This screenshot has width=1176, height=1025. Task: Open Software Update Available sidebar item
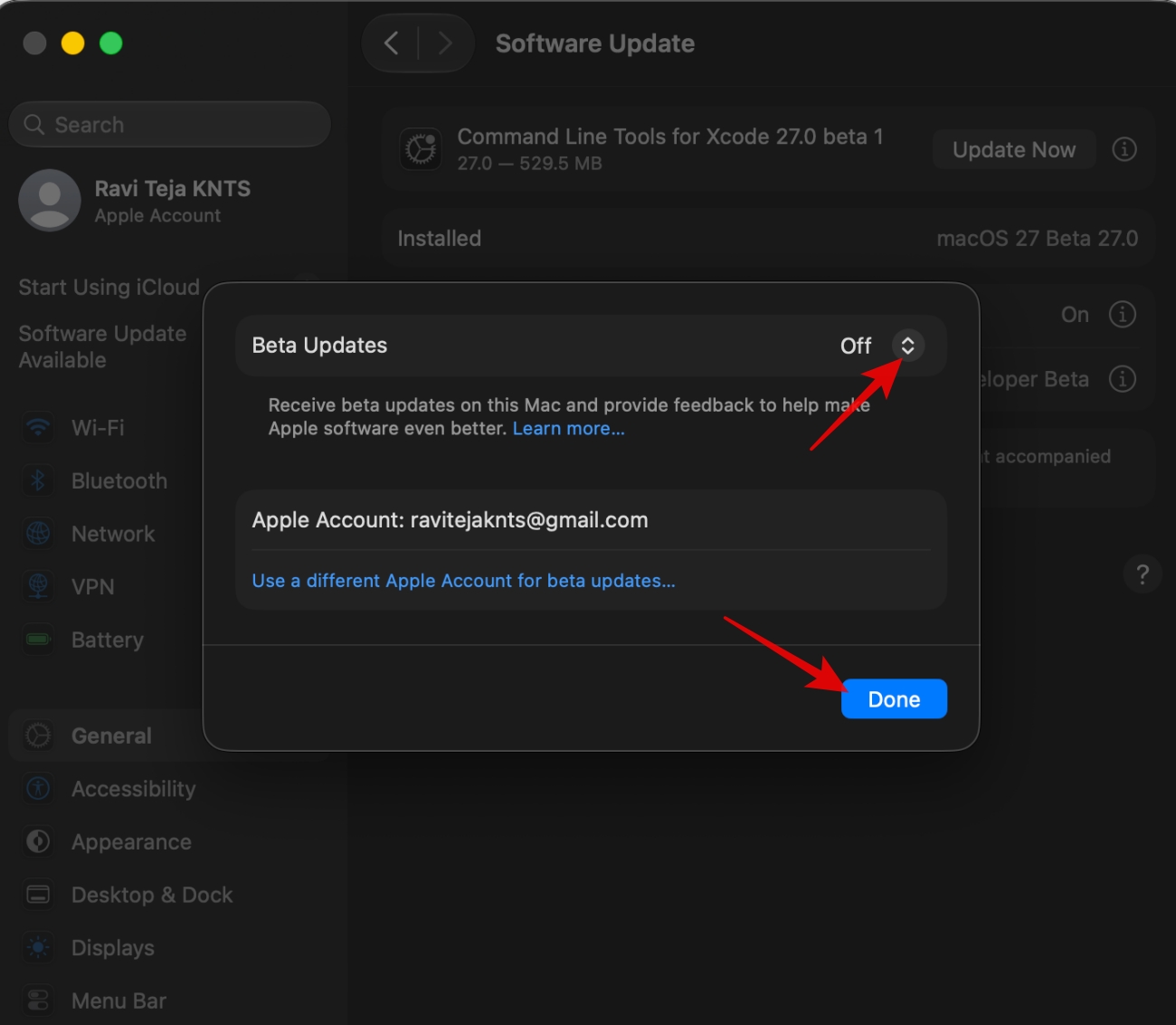pyautogui.click(x=102, y=346)
